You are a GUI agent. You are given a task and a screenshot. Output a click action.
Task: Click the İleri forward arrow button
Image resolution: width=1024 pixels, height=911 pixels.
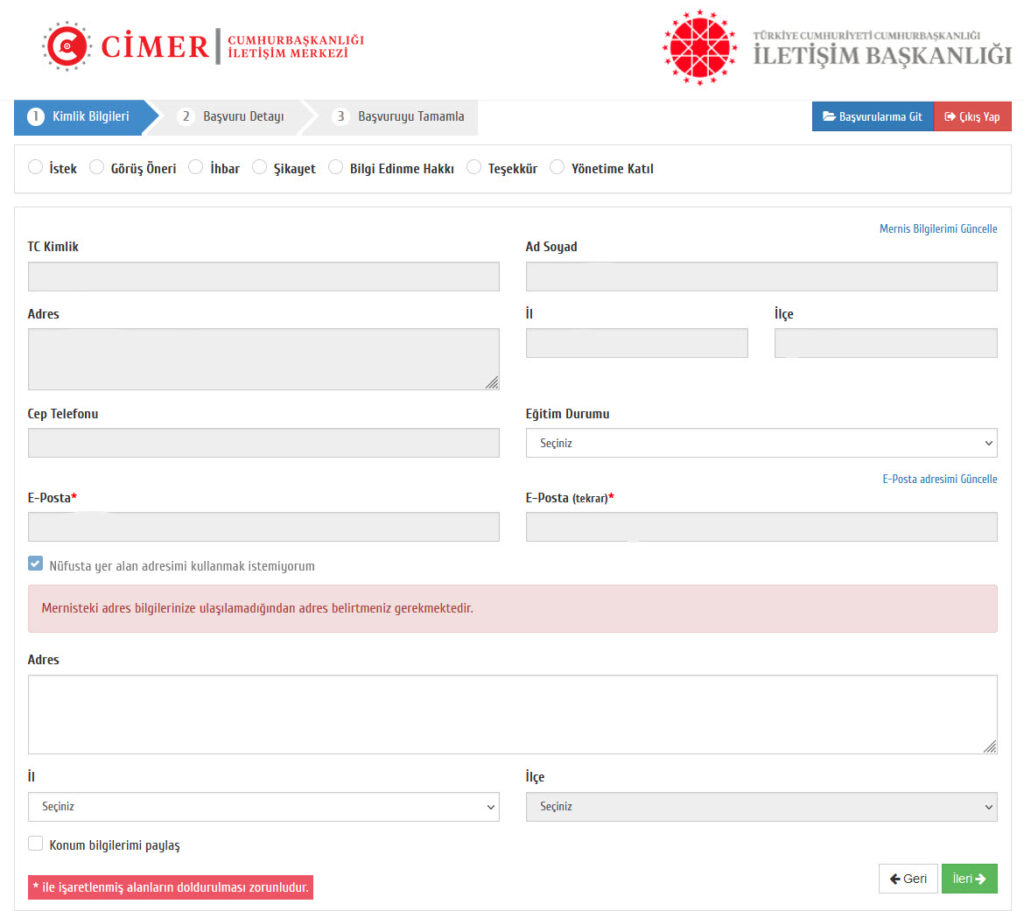(969, 879)
